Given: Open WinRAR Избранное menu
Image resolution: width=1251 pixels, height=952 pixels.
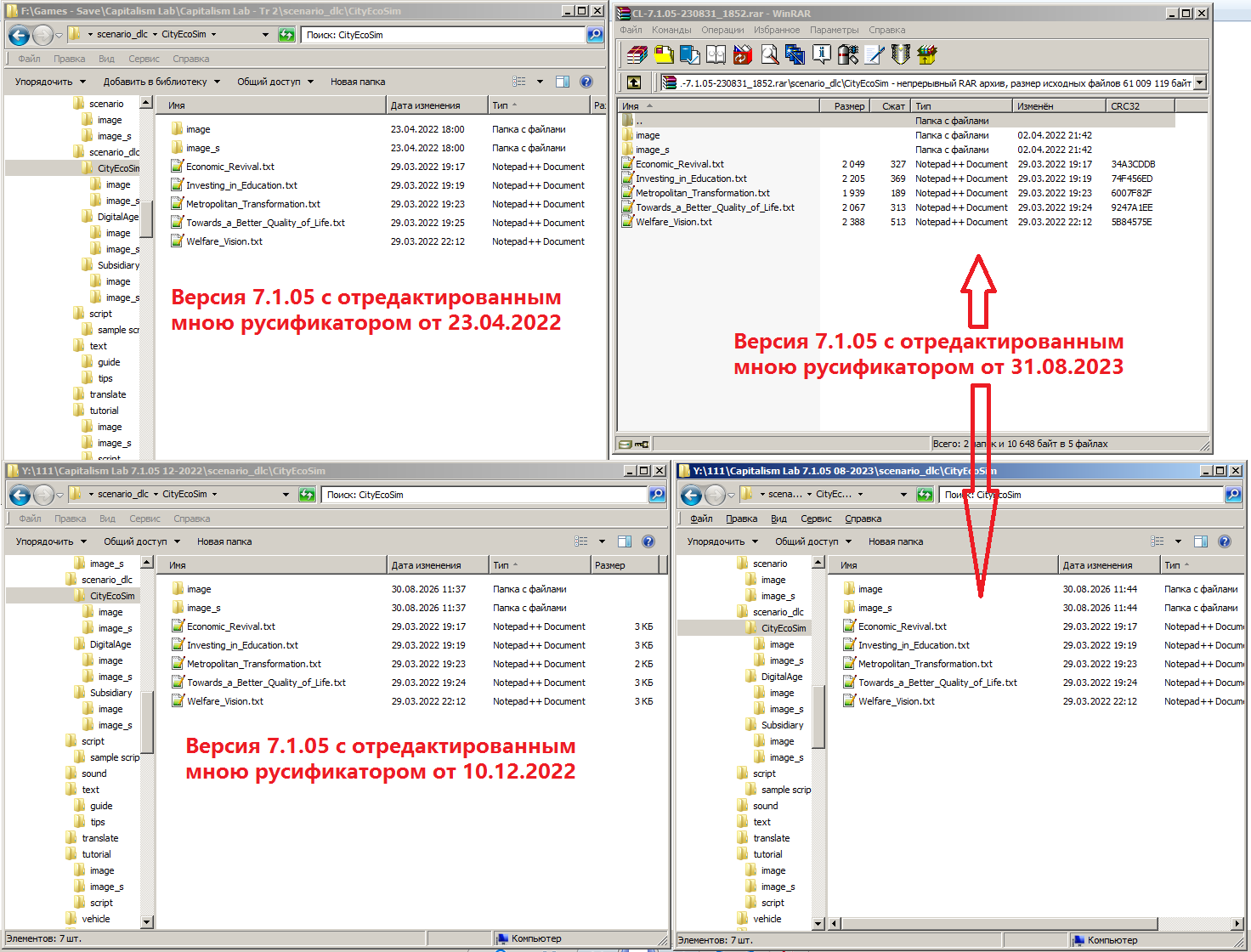Looking at the screenshot, I should click(777, 30).
